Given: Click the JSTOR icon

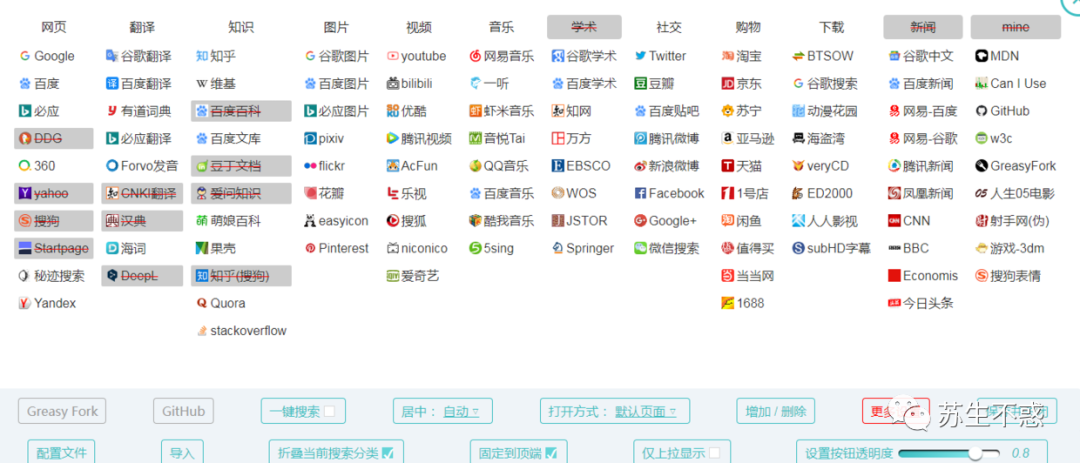Looking at the screenshot, I should 558,220.
